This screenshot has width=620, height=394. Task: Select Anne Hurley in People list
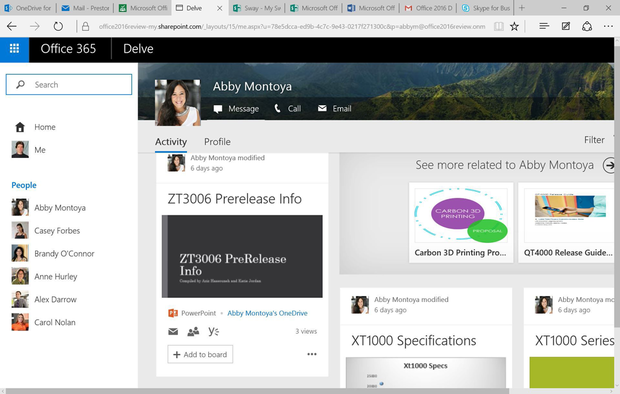(44, 277)
